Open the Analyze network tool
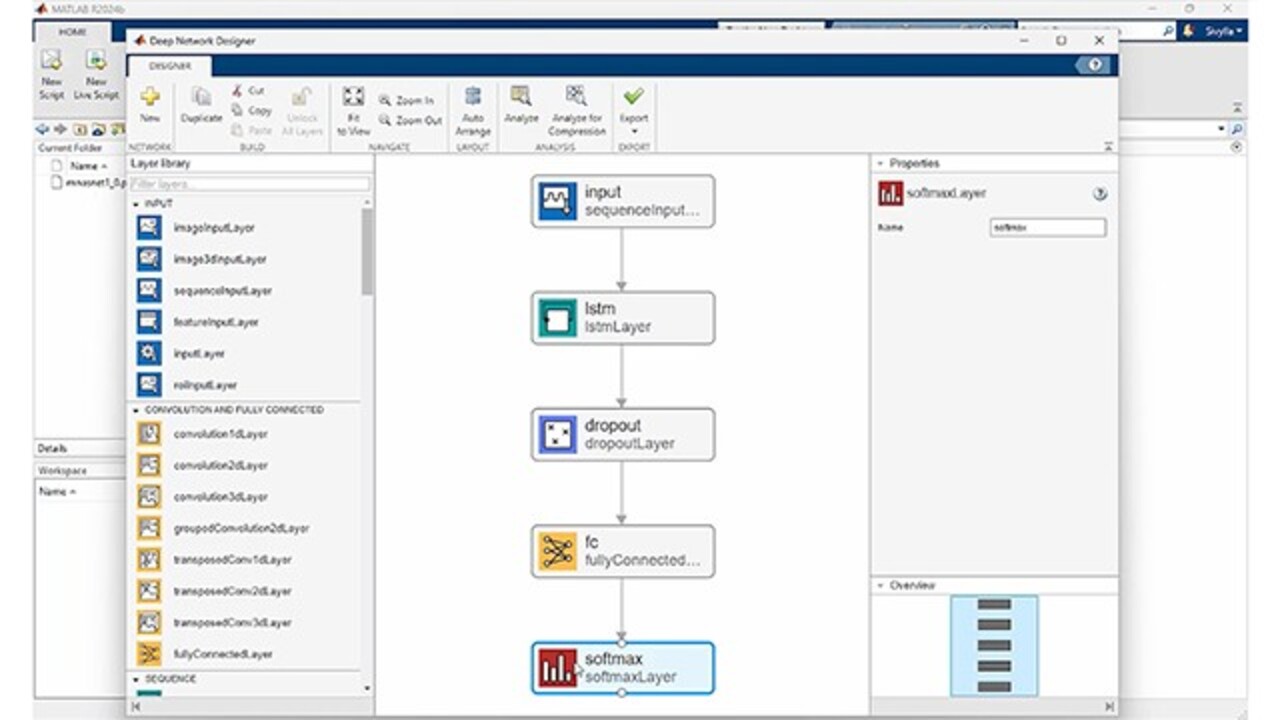This screenshot has height=720, width=1280. 521,98
